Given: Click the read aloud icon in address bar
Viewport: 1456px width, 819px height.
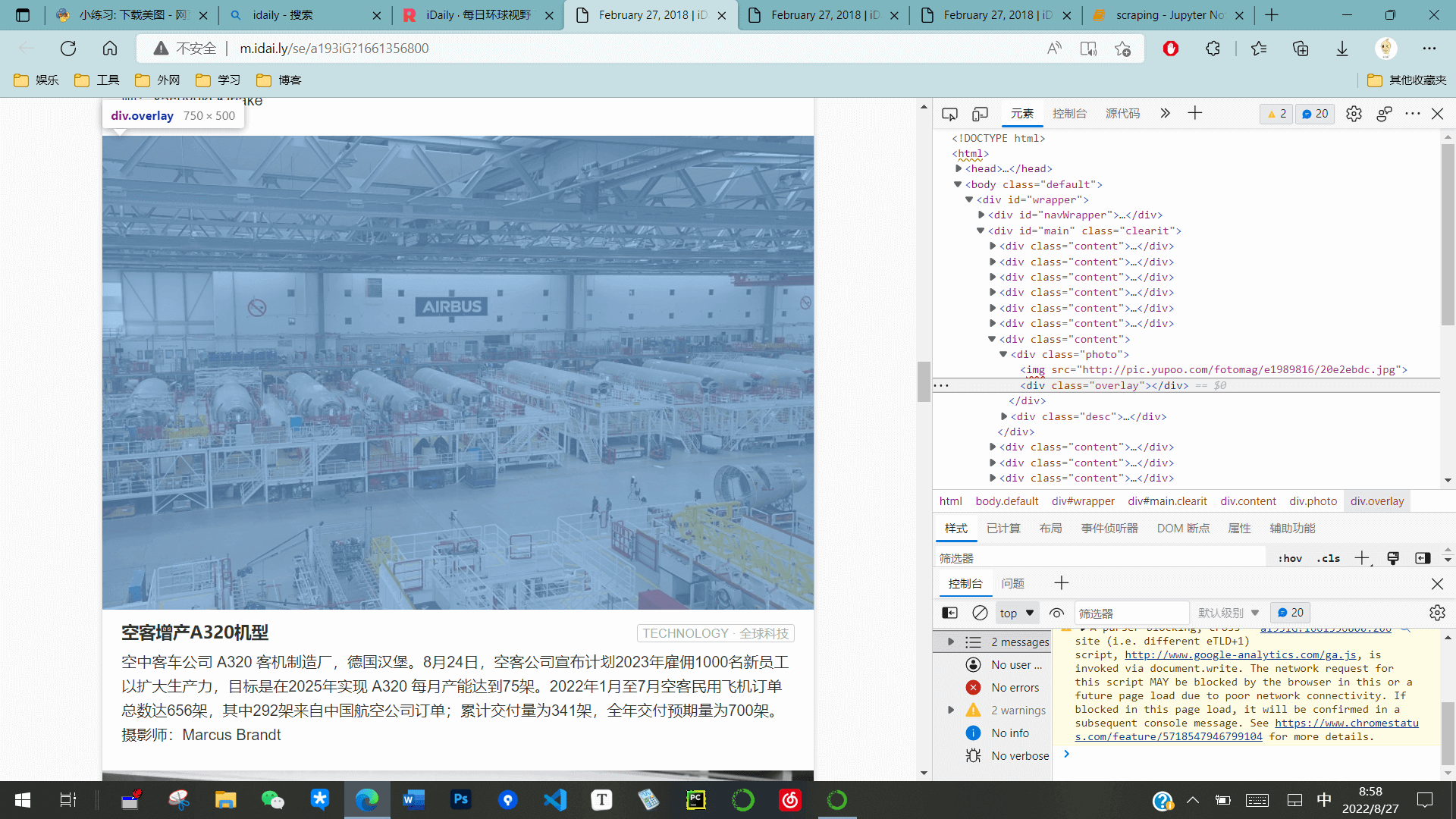Looking at the screenshot, I should click(1054, 49).
